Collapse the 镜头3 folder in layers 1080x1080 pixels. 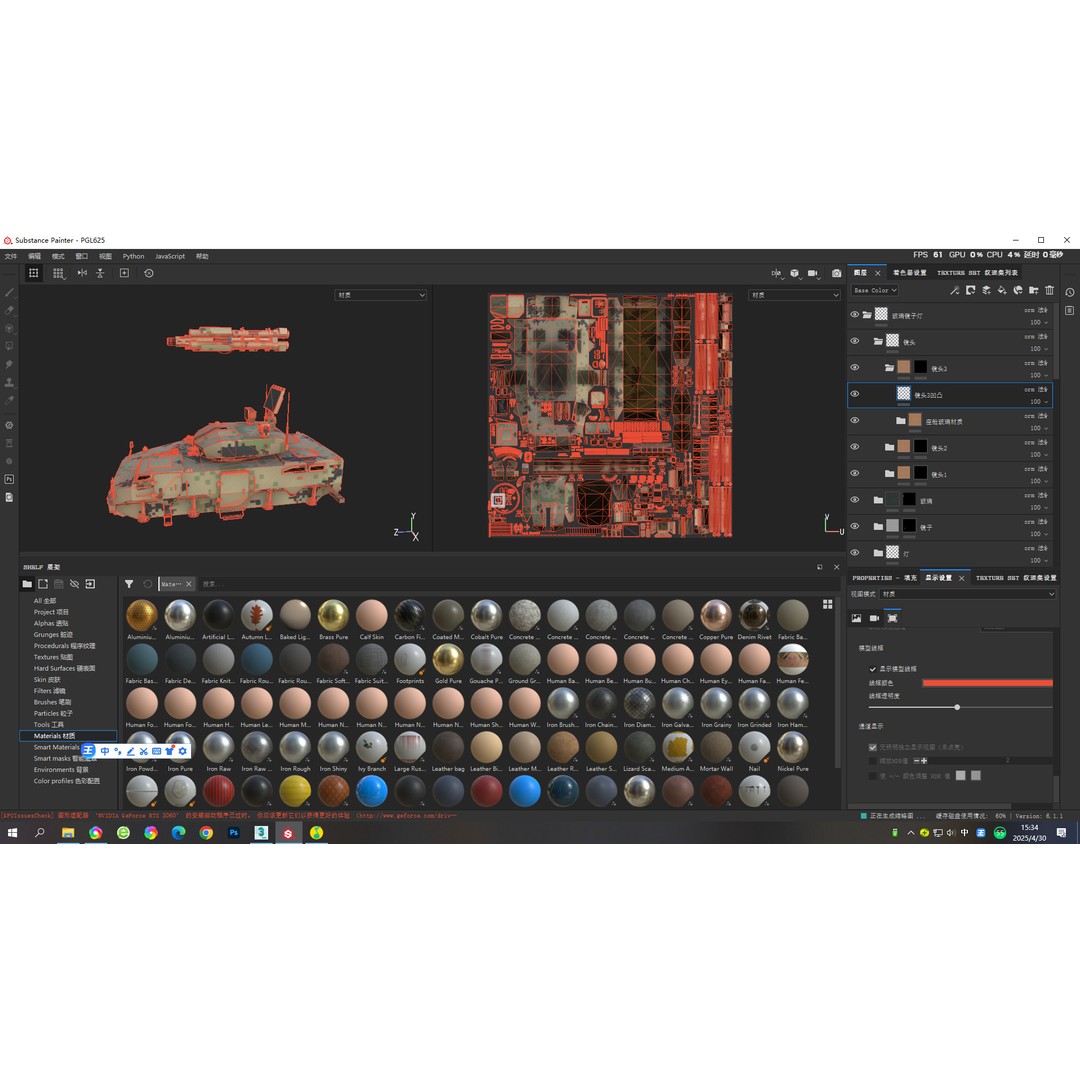coord(889,368)
